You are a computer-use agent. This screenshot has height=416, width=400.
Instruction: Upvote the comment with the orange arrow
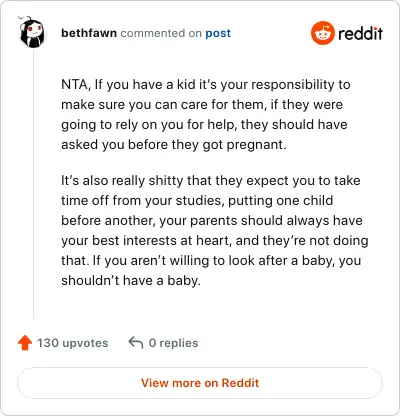point(25,342)
